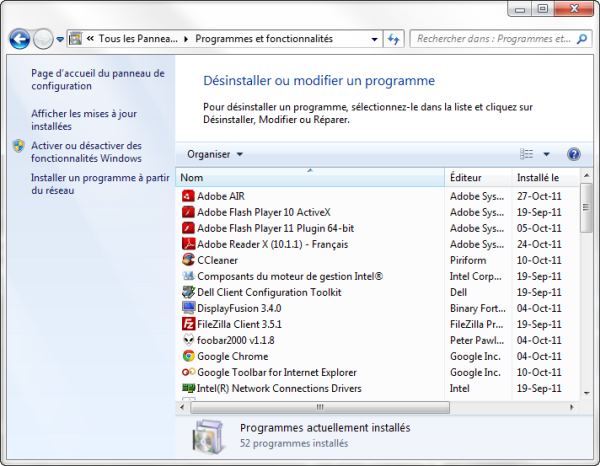Click the Adobe AIR program icon

click(x=188, y=196)
